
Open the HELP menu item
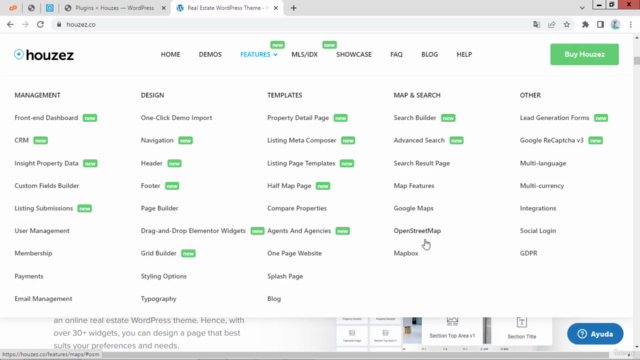click(x=464, y=54)
